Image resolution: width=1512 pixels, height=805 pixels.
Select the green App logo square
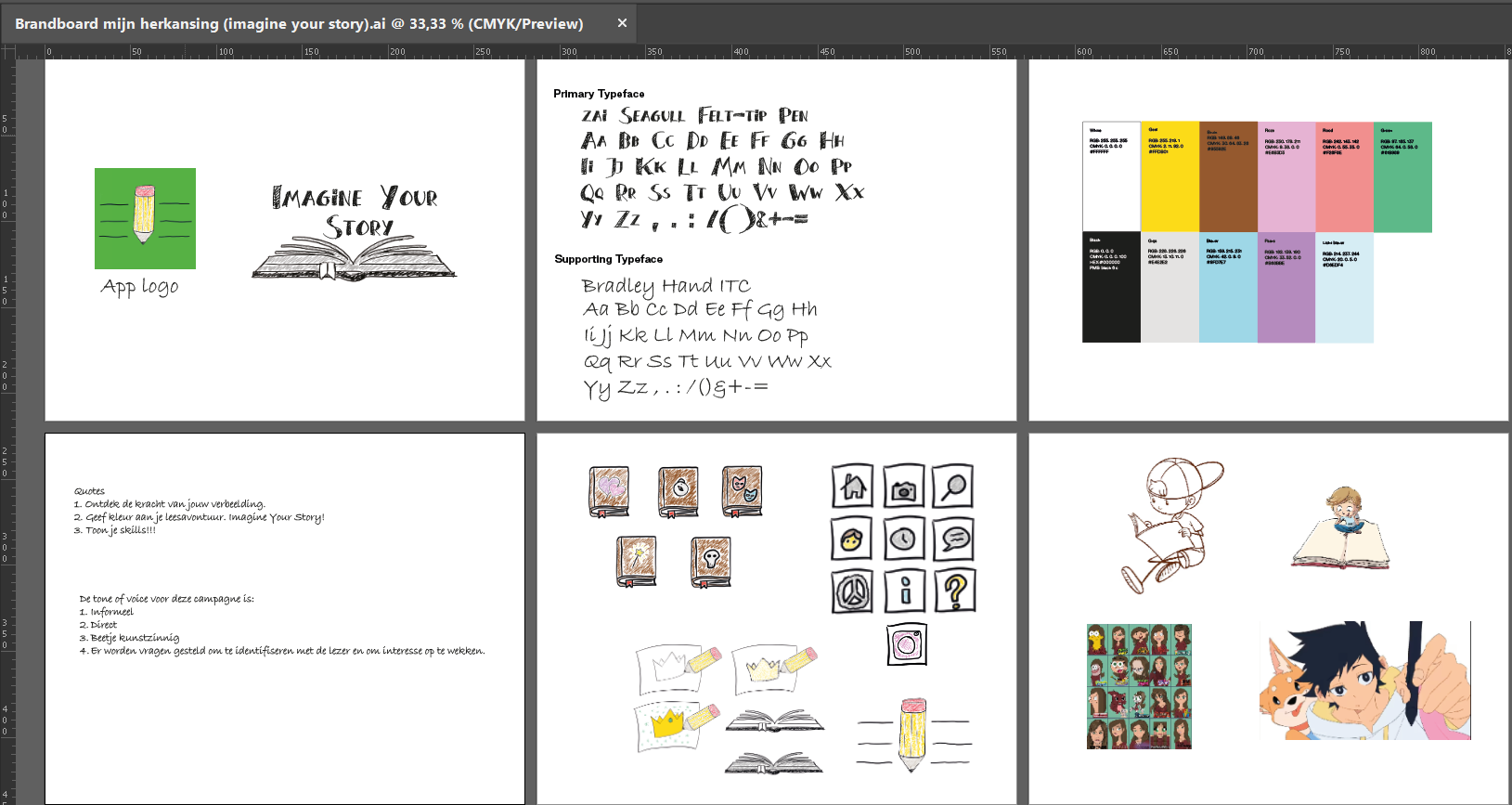(x=145, y=218)
